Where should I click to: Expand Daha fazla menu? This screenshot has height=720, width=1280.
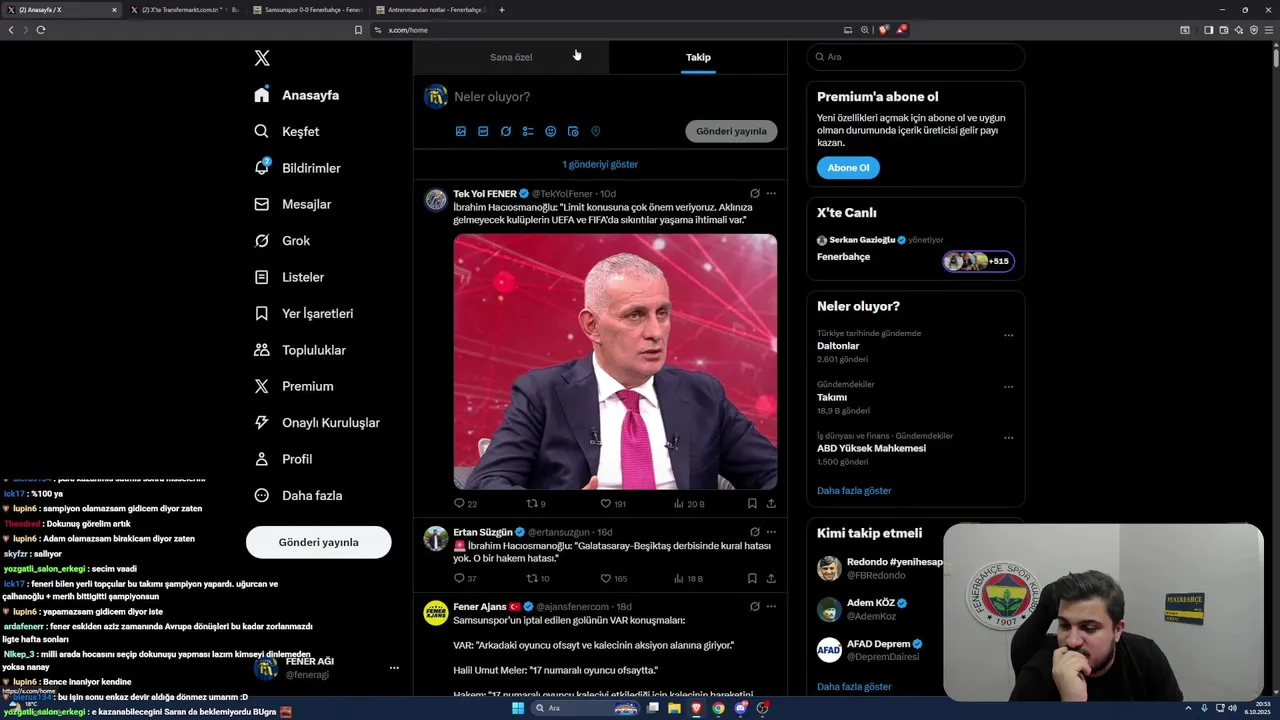pos(298,495)
